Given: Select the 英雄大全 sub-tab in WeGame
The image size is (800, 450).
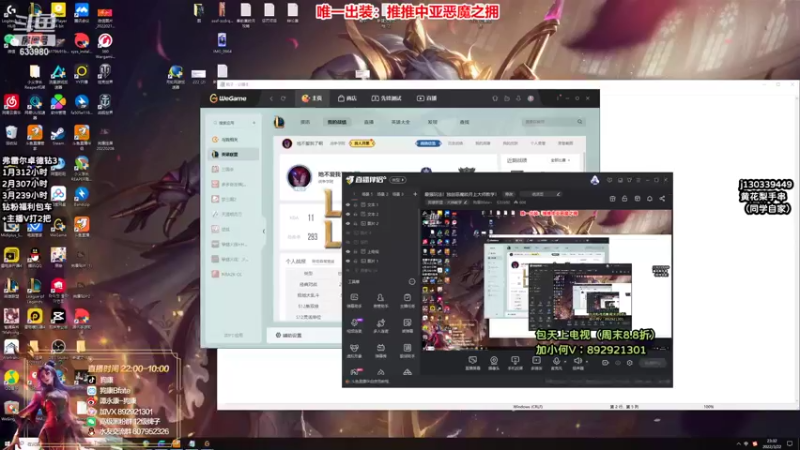Looking at the screenshot, I should [x=401, y=122].
